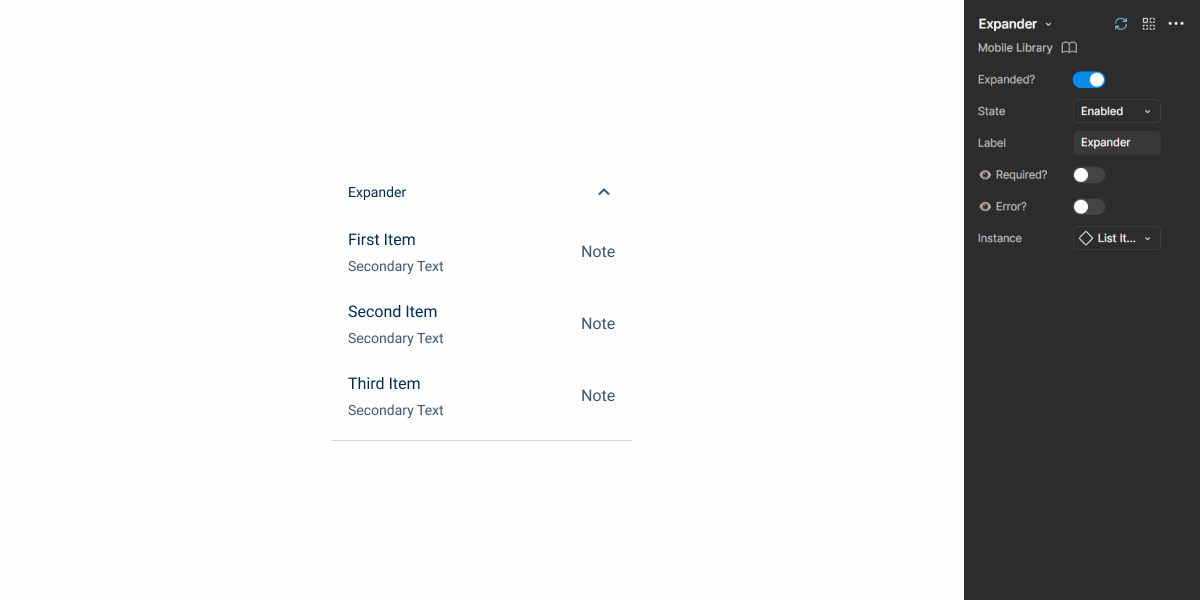This screenshot has width=1200, height=600.
Task: Select Secondary Text under Second Item
Action: click(395, 338)
